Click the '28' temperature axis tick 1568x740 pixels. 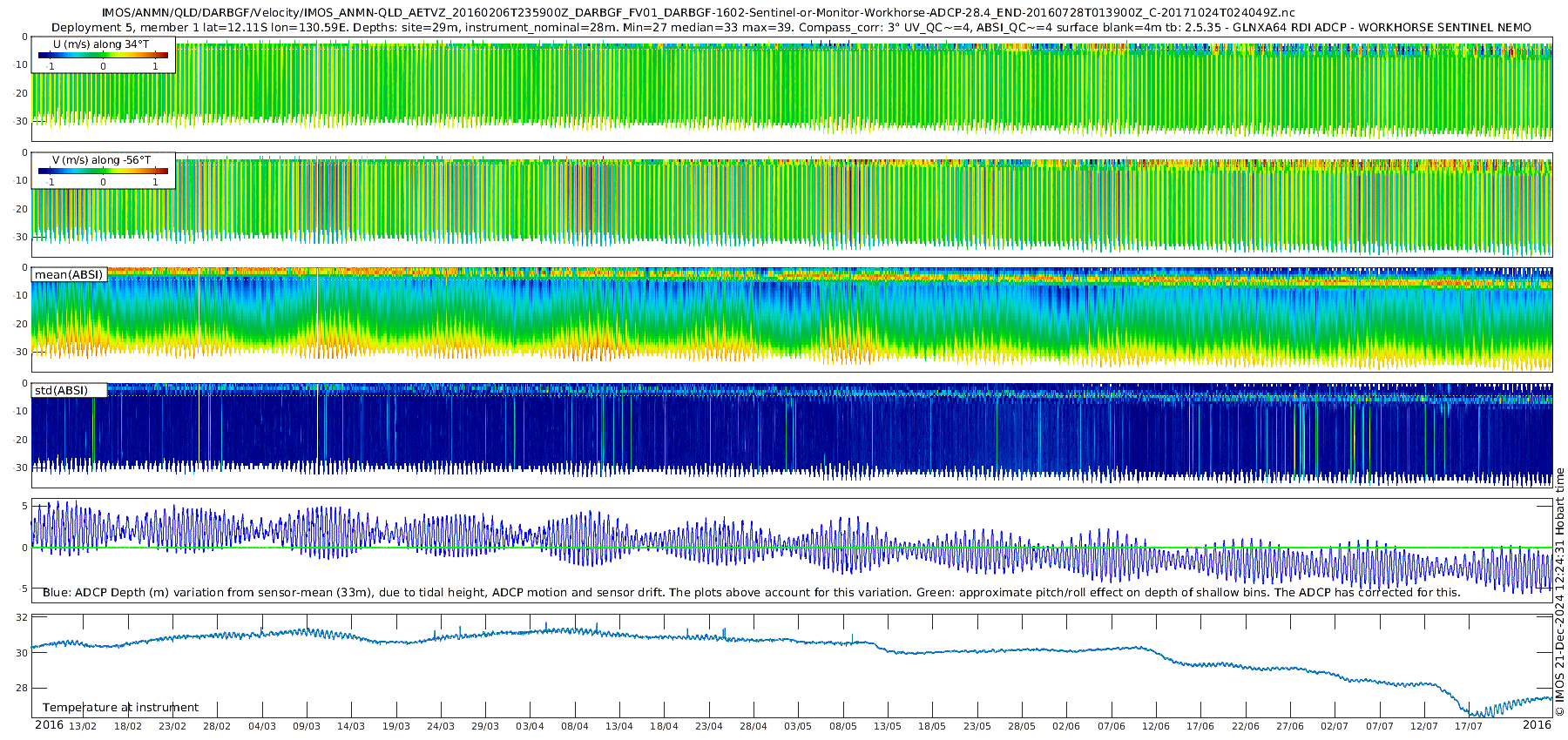click(22, 688)
